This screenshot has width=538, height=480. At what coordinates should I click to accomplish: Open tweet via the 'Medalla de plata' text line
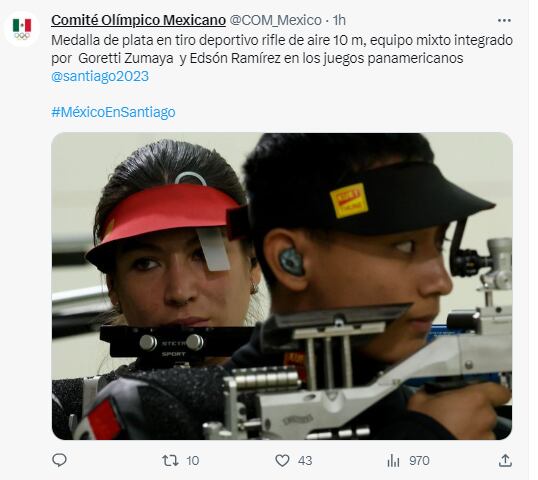coord(282,40)
